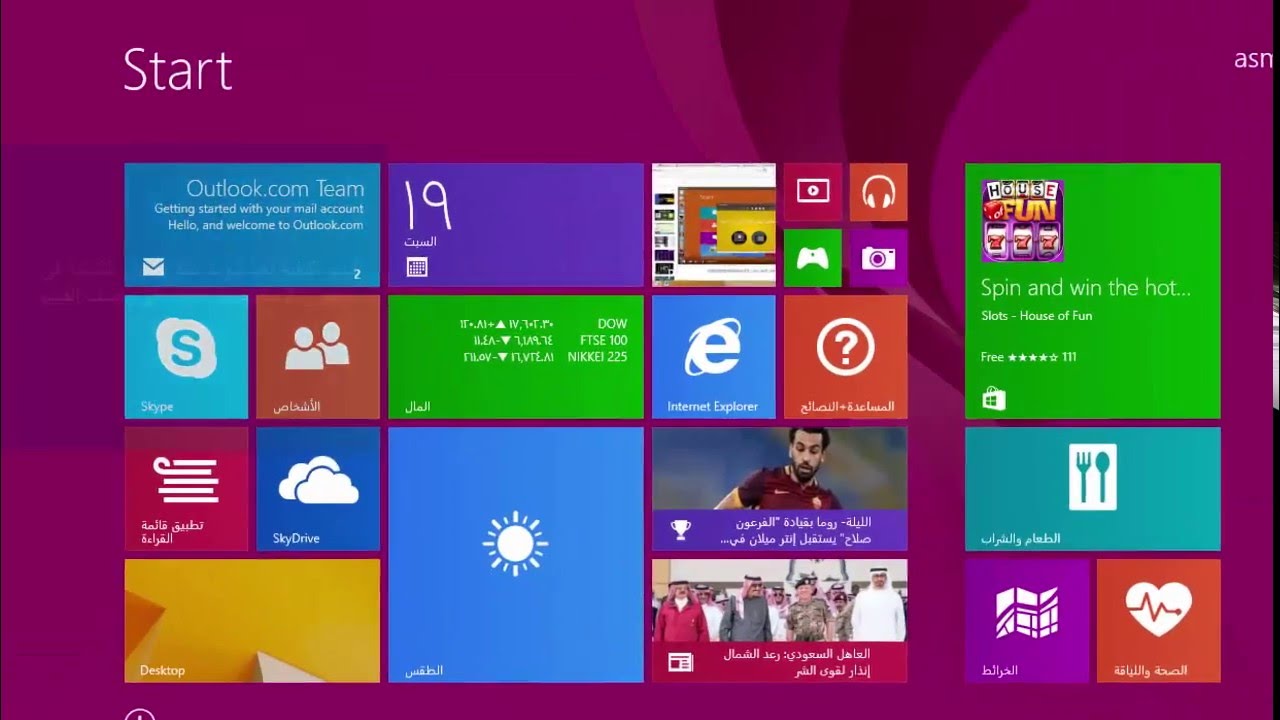
Task: Open the Music headphones tile
Action: tap(879, 192)
